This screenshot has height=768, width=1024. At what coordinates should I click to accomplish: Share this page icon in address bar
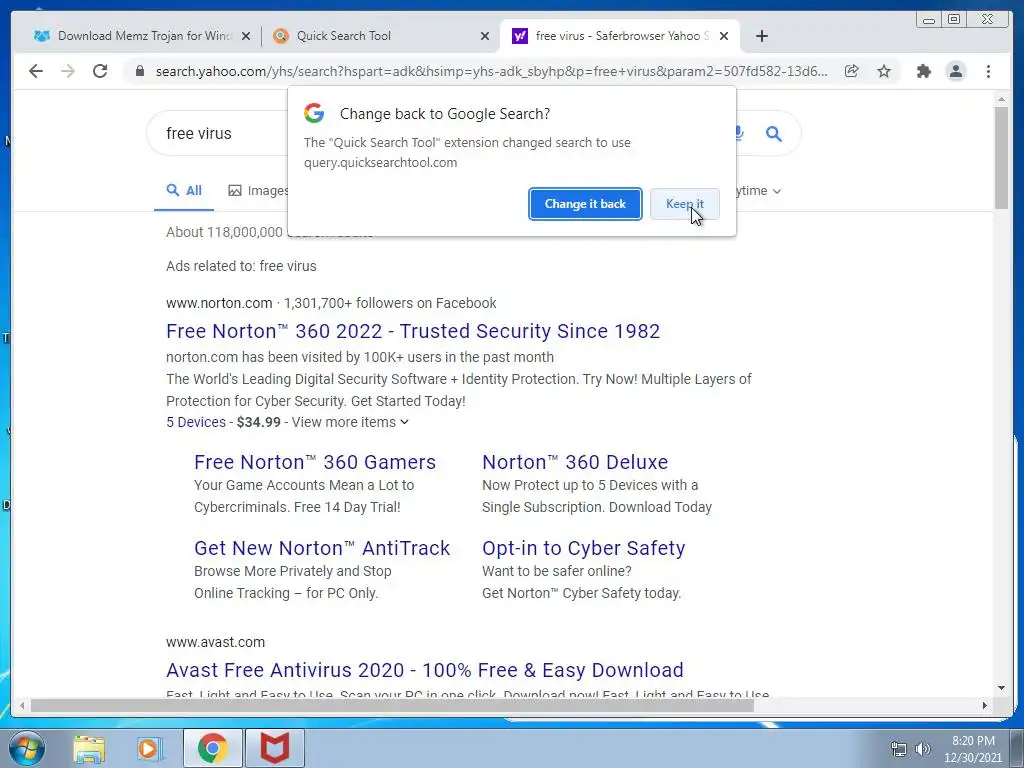click(x=852, y=71)
